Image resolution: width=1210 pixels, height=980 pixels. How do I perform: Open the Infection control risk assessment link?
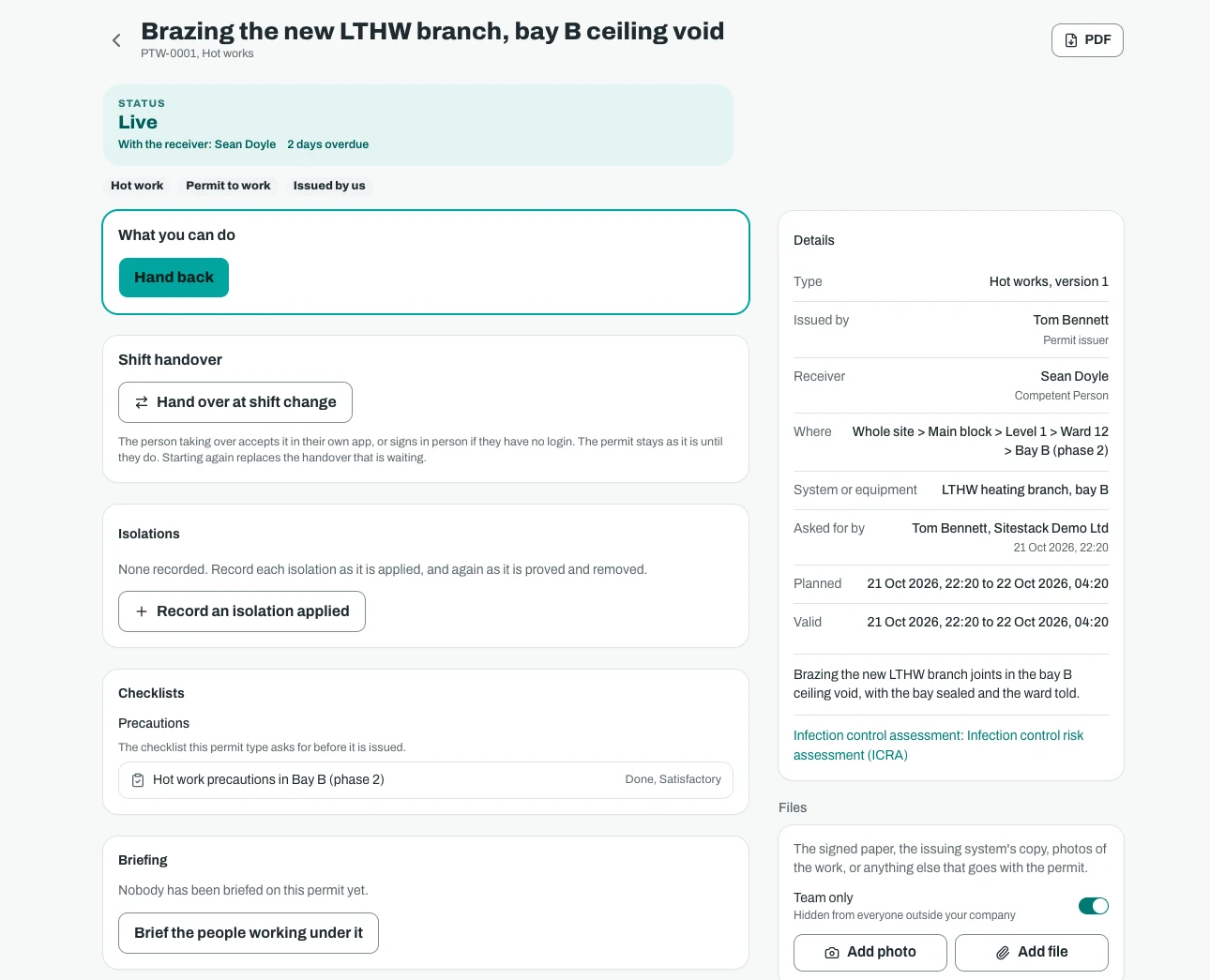pyautogui.click(x=938, y=746)
